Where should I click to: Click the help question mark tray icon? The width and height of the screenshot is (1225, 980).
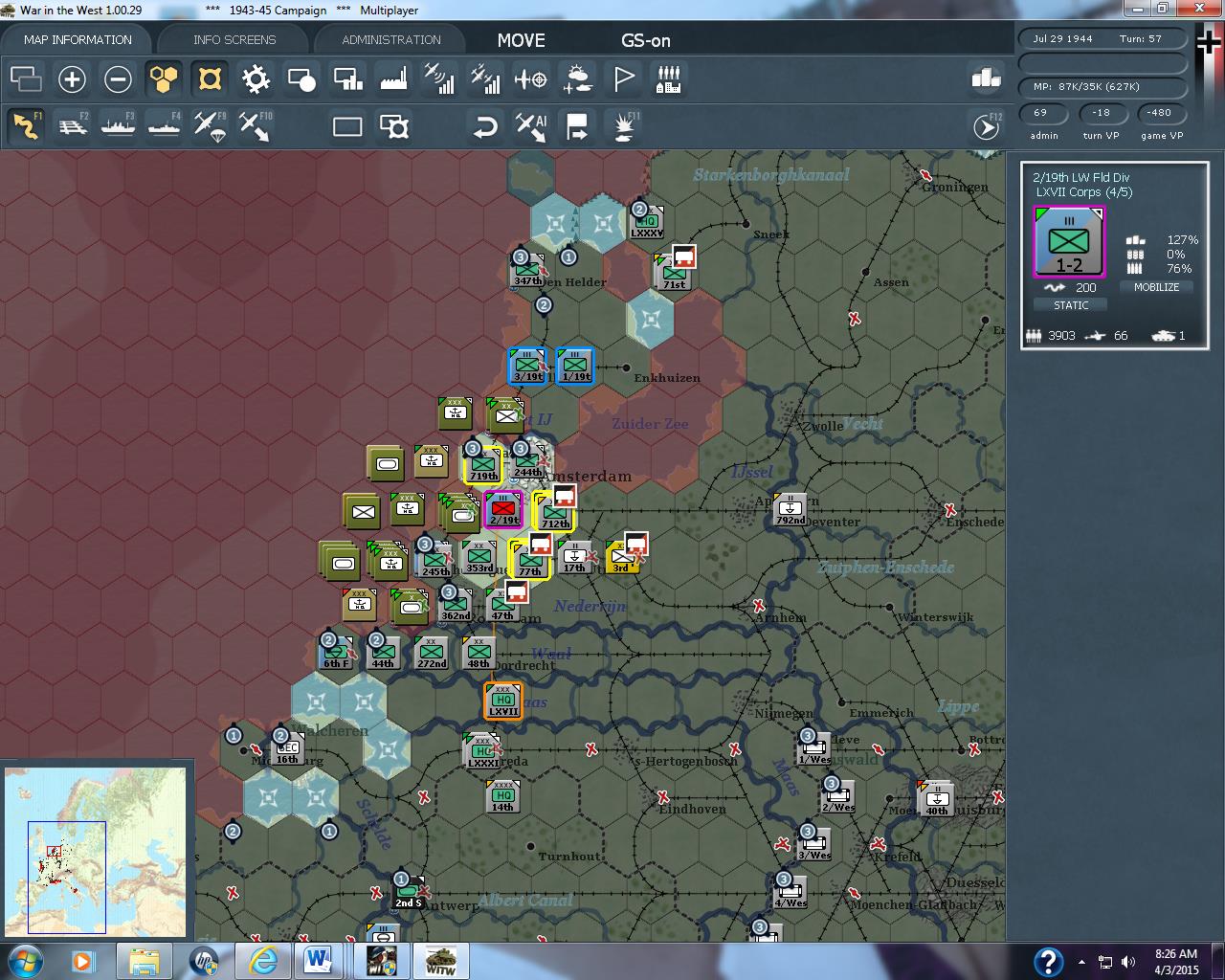(x=1049, y=961)
